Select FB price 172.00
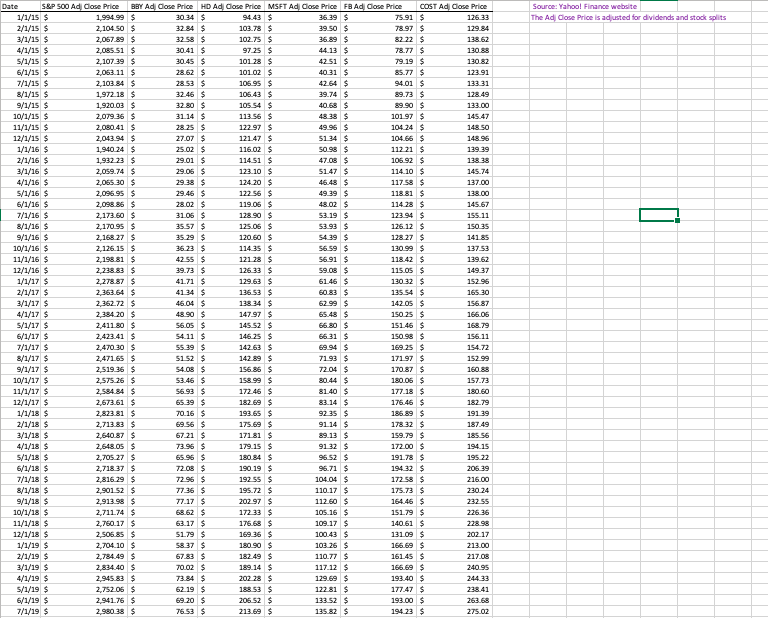The height and width of the screenshot is (618, 768). (x=380, y=446)
